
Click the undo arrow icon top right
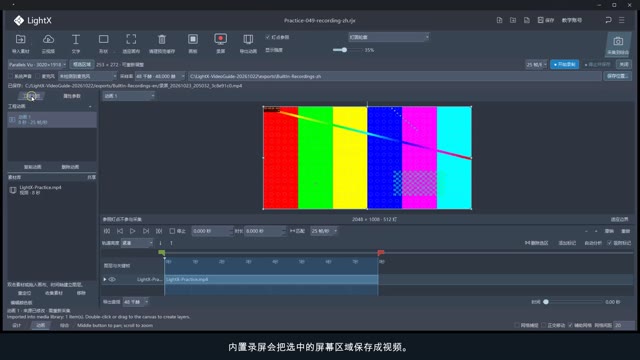point(608,20)
